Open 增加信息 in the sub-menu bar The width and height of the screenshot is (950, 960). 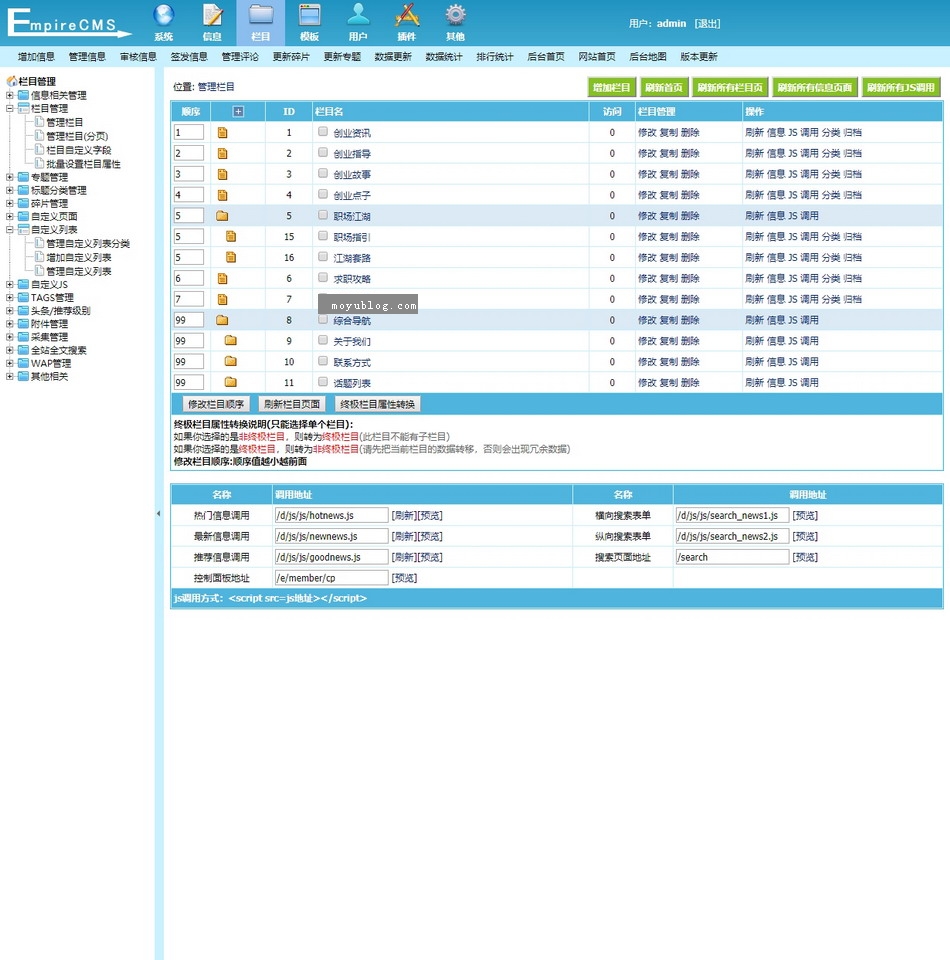tap(36, 56)
